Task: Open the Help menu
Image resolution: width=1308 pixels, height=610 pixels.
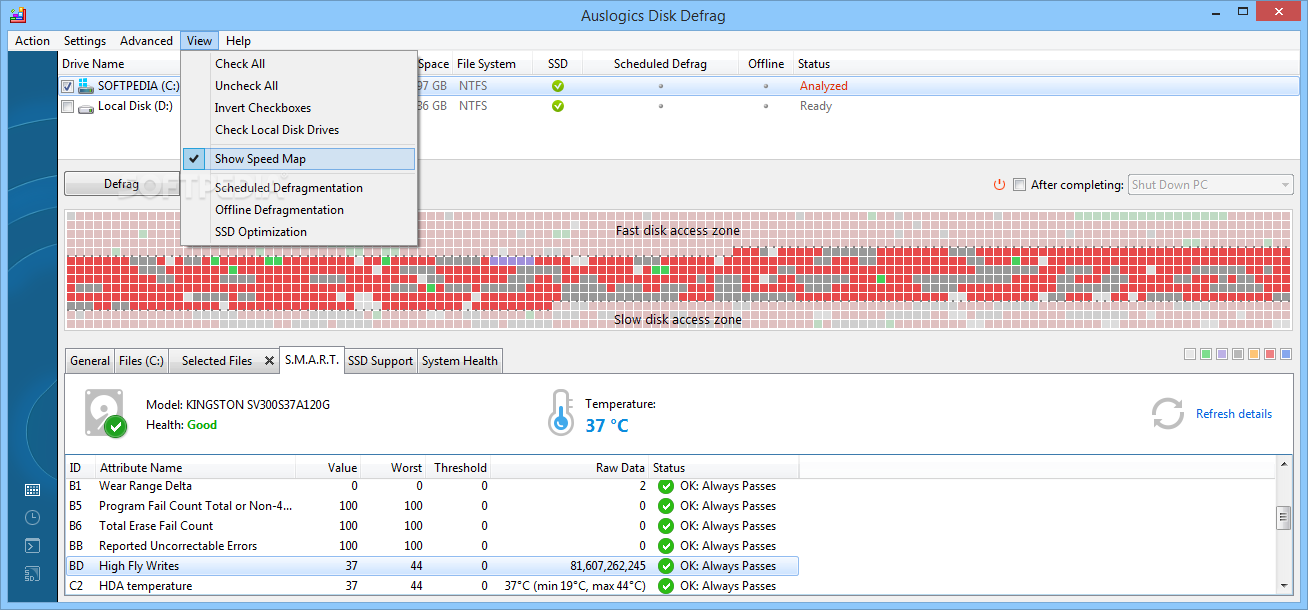Action: coord(238,41)
